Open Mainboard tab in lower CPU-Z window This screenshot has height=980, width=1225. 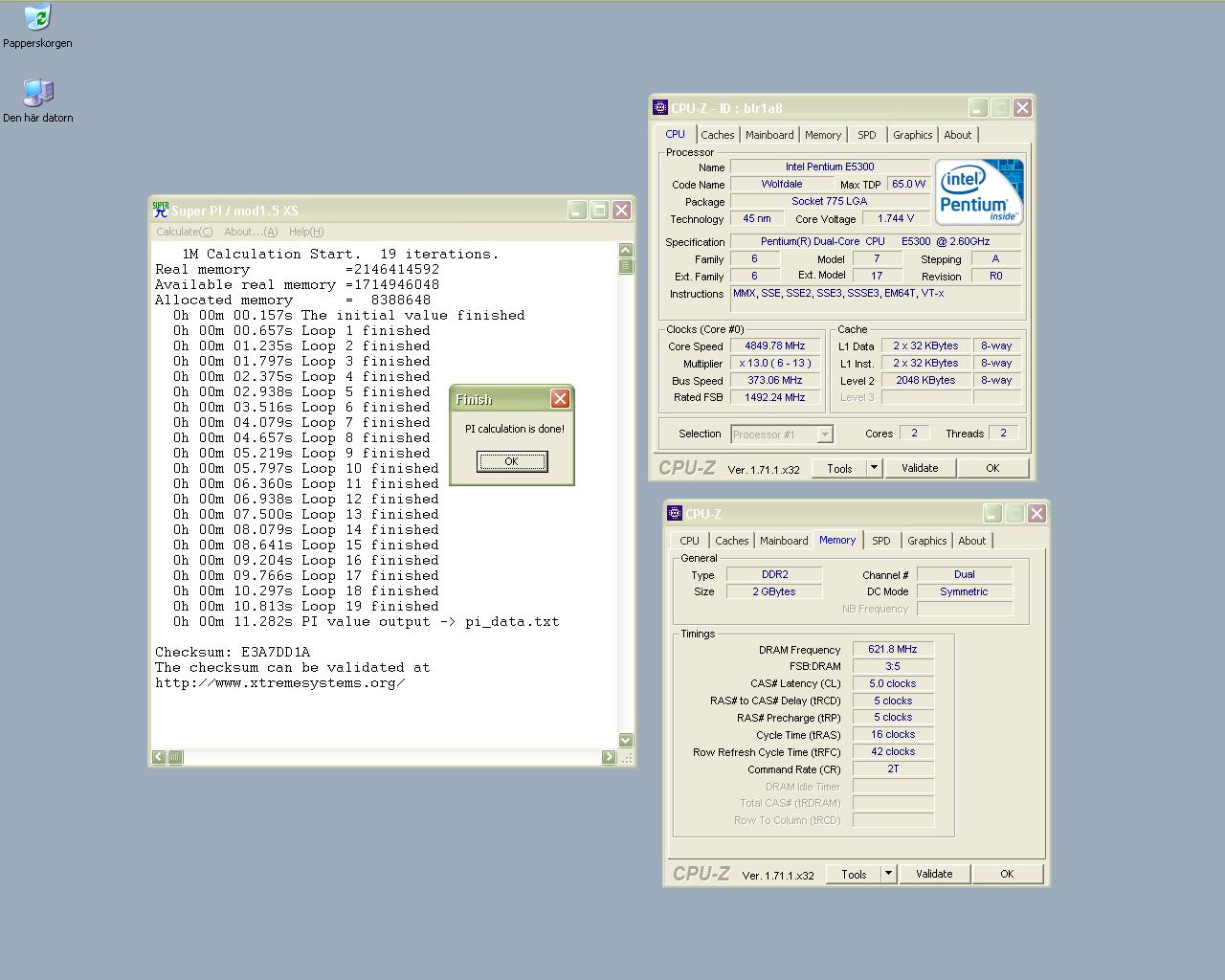coord(784,541)
